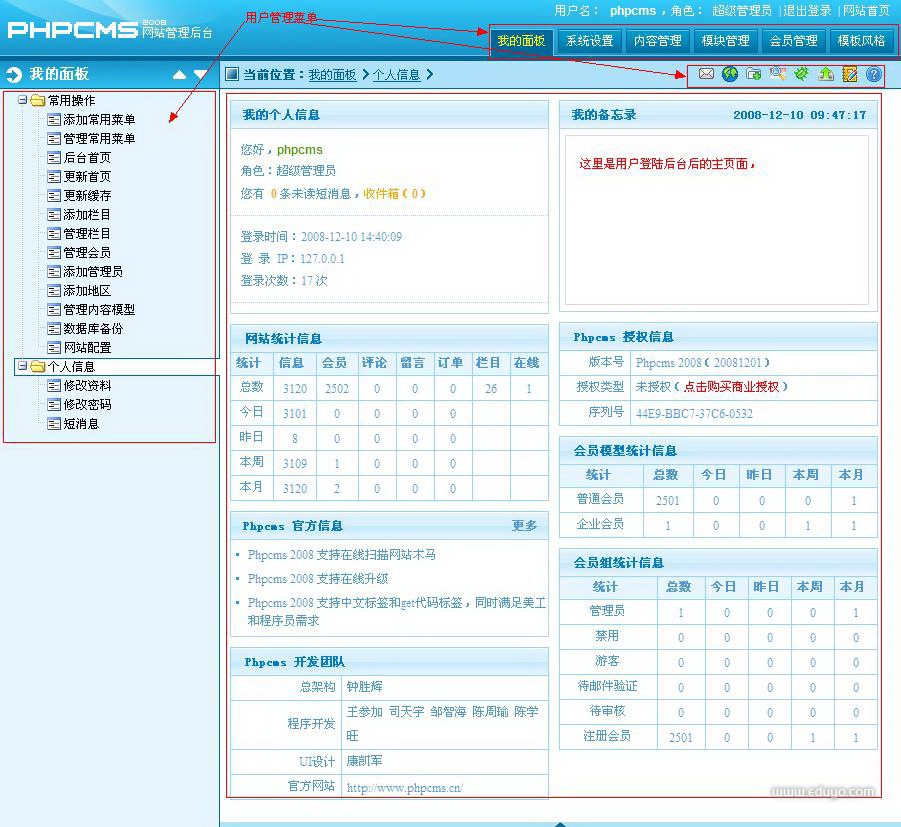Click the white up arrow in sidebar header
The image size is (901, 827).
(179, 75)
